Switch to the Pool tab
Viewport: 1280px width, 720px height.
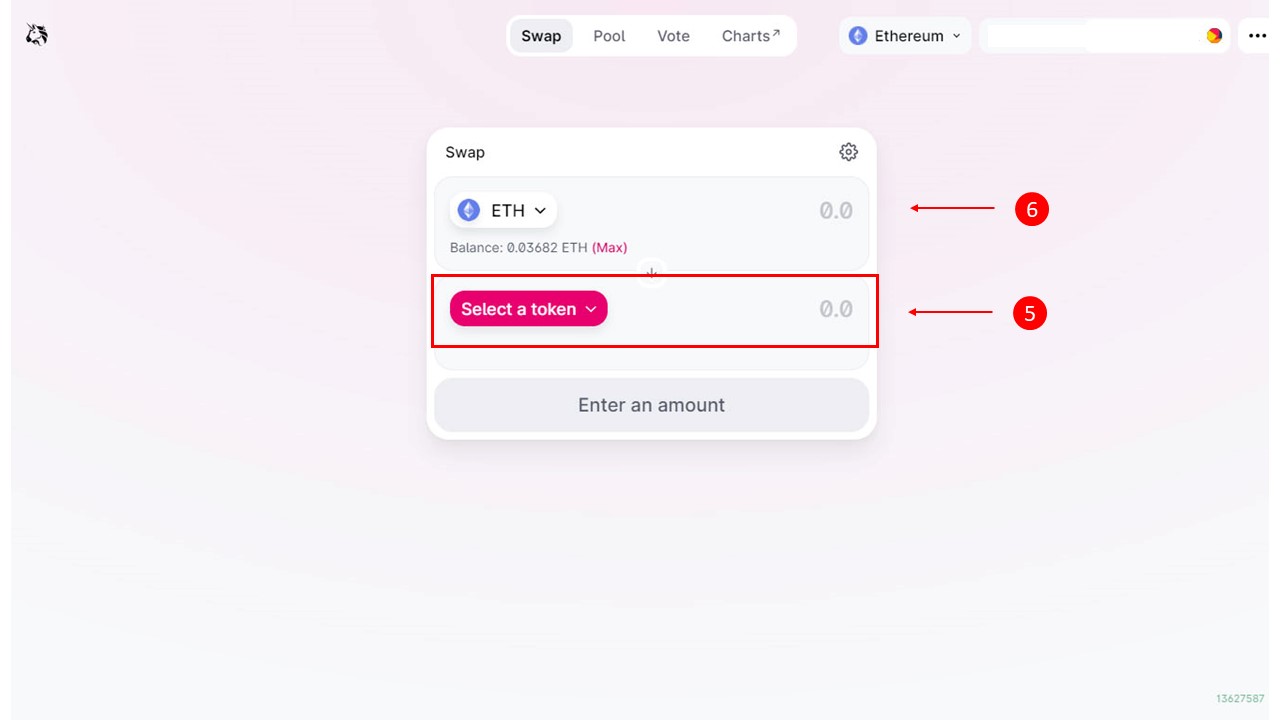pyautogui.click(x=609, y=36)
